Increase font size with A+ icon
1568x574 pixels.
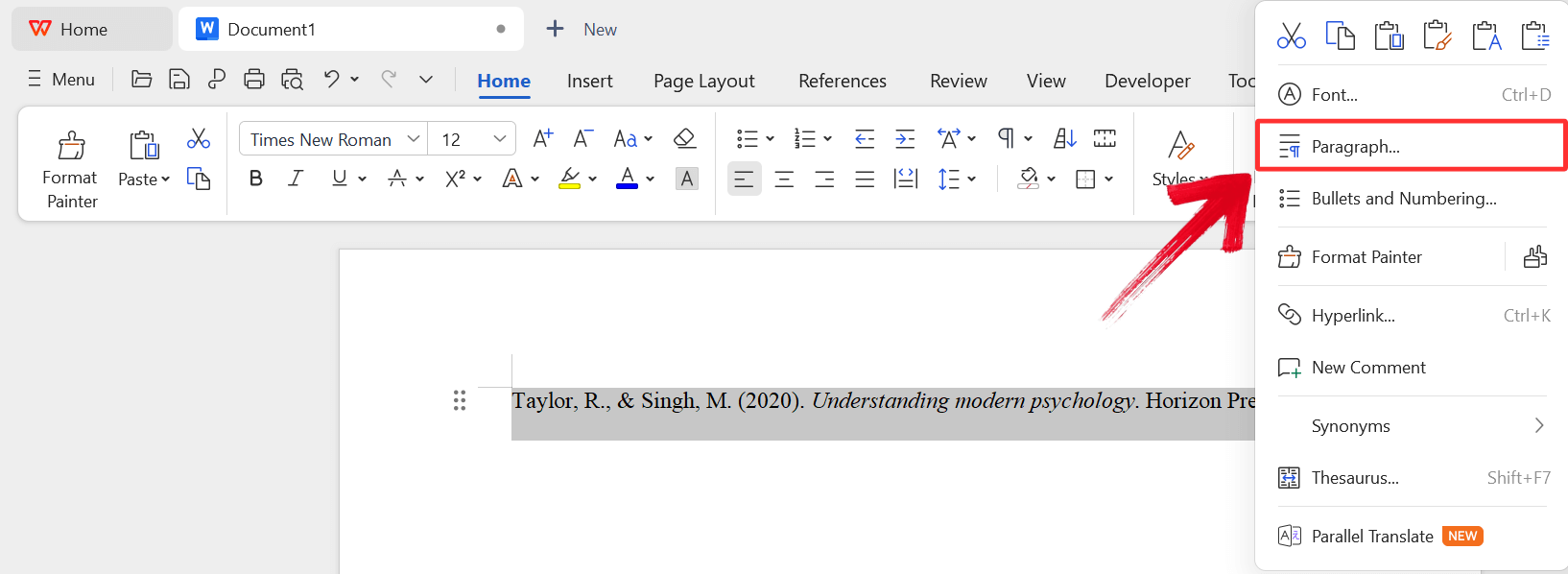point(542,139)
